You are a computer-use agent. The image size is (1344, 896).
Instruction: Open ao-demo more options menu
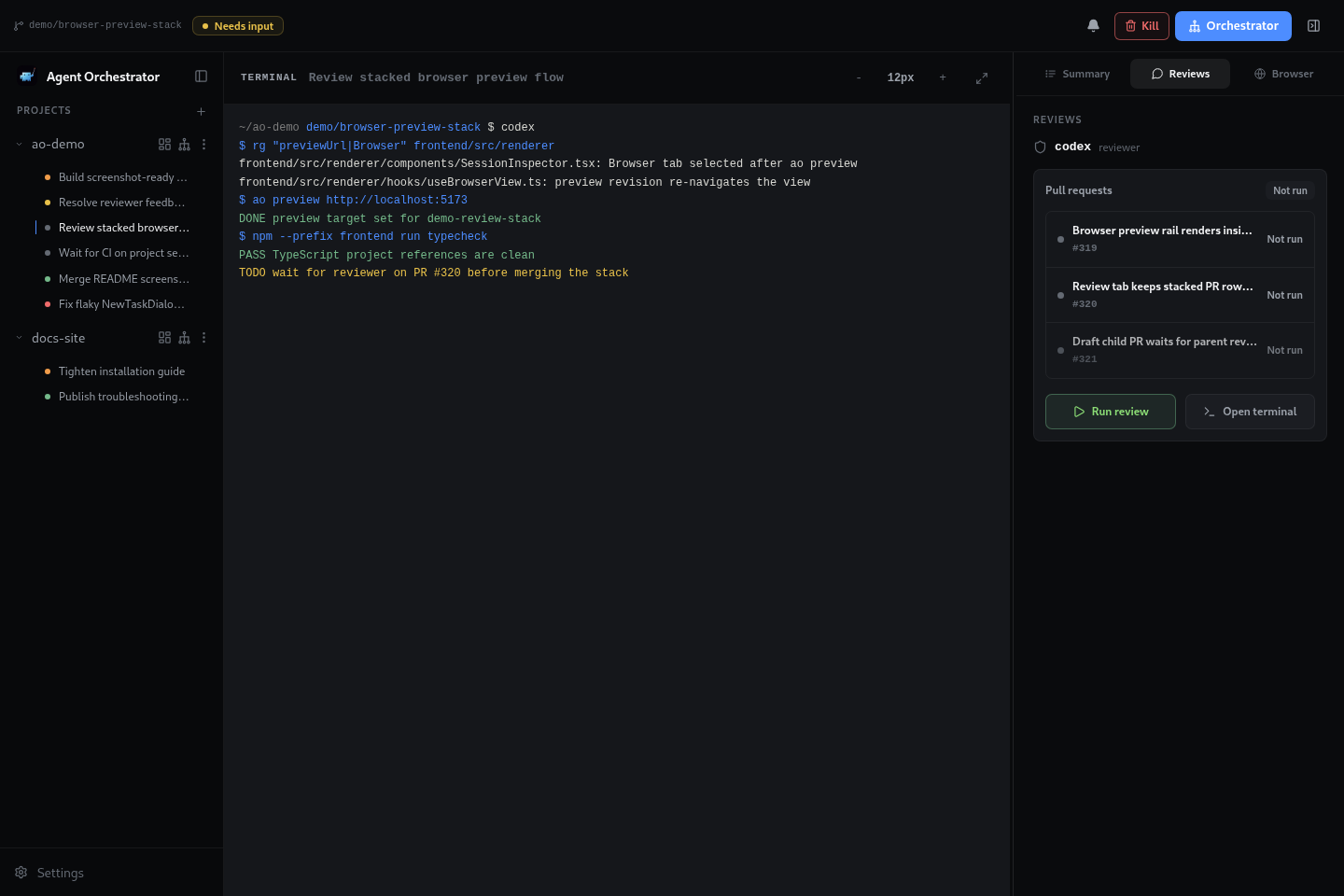click(203, 145)
